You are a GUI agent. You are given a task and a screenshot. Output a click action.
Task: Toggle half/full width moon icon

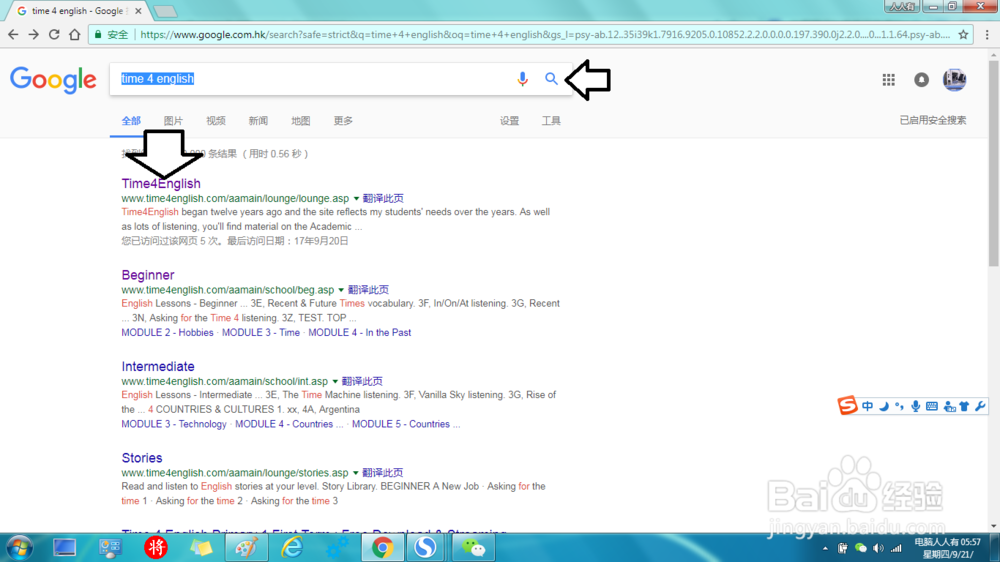click(884, 406)
